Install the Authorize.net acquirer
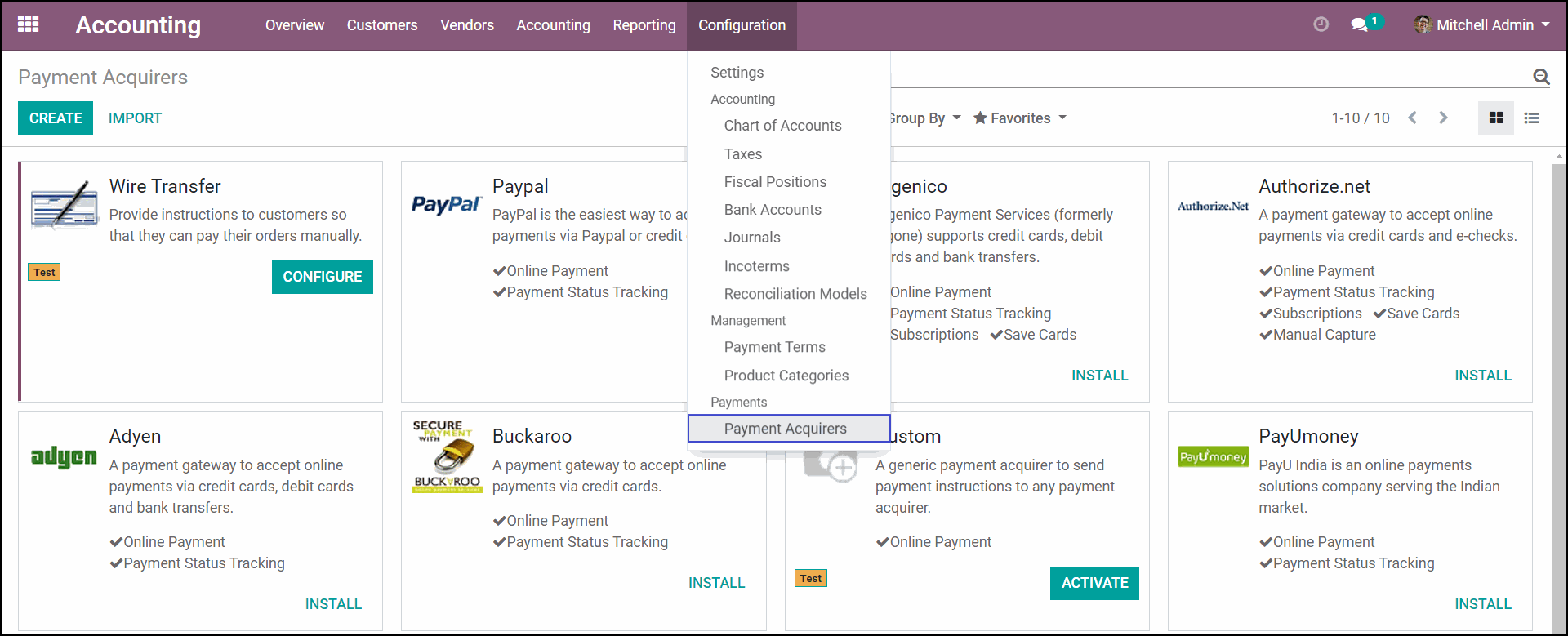The image size is (1568, 636). click(1483, 376)
